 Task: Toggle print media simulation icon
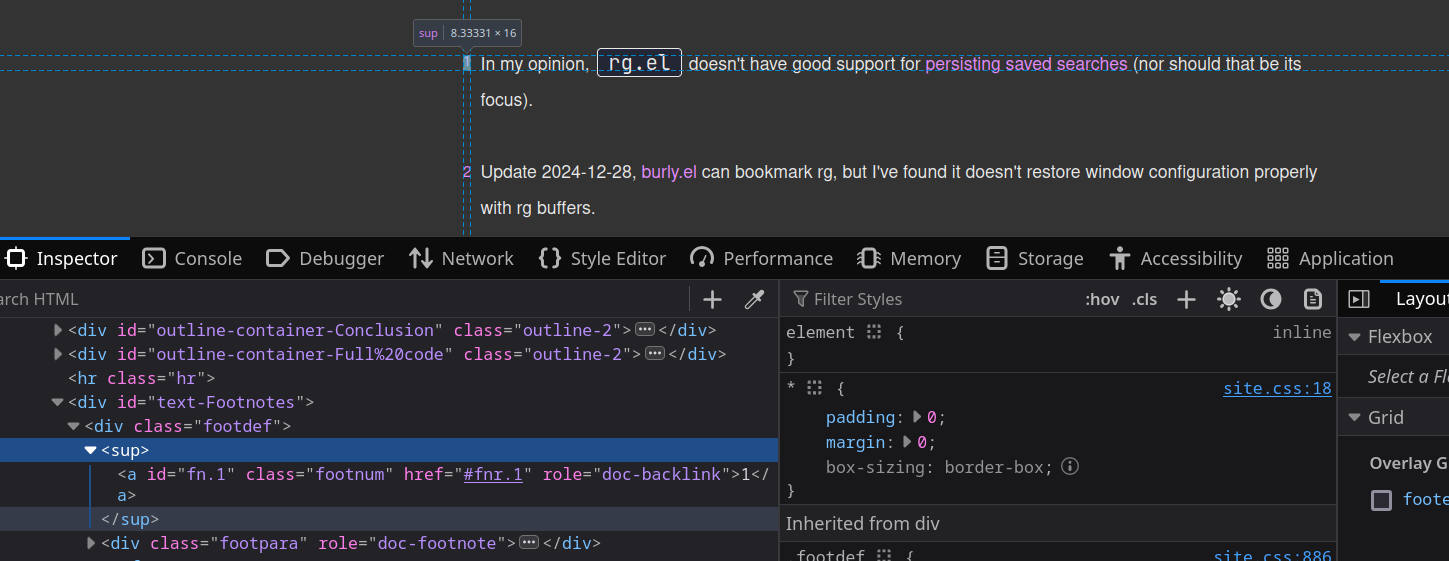[x=1313, y=299]
